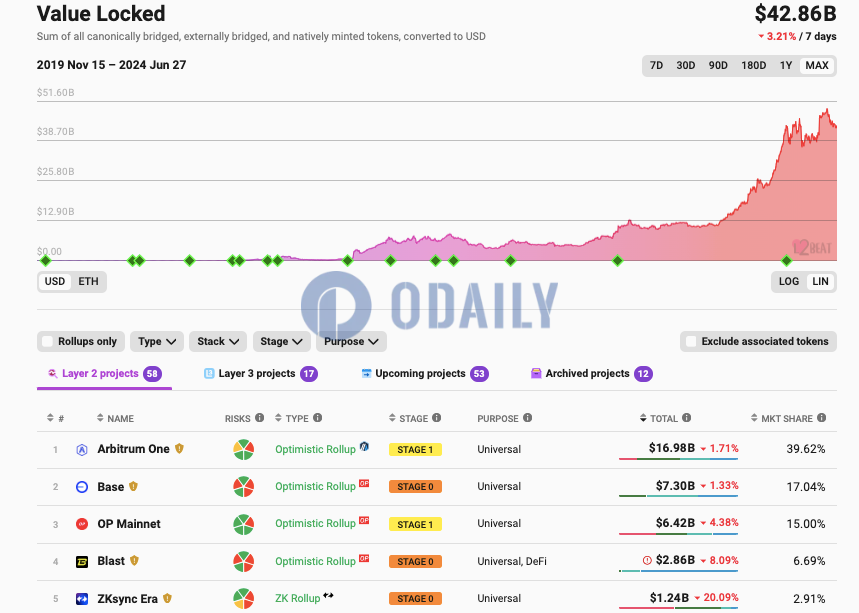
Task: Open the Blast project link
Action: coord(111,561)
